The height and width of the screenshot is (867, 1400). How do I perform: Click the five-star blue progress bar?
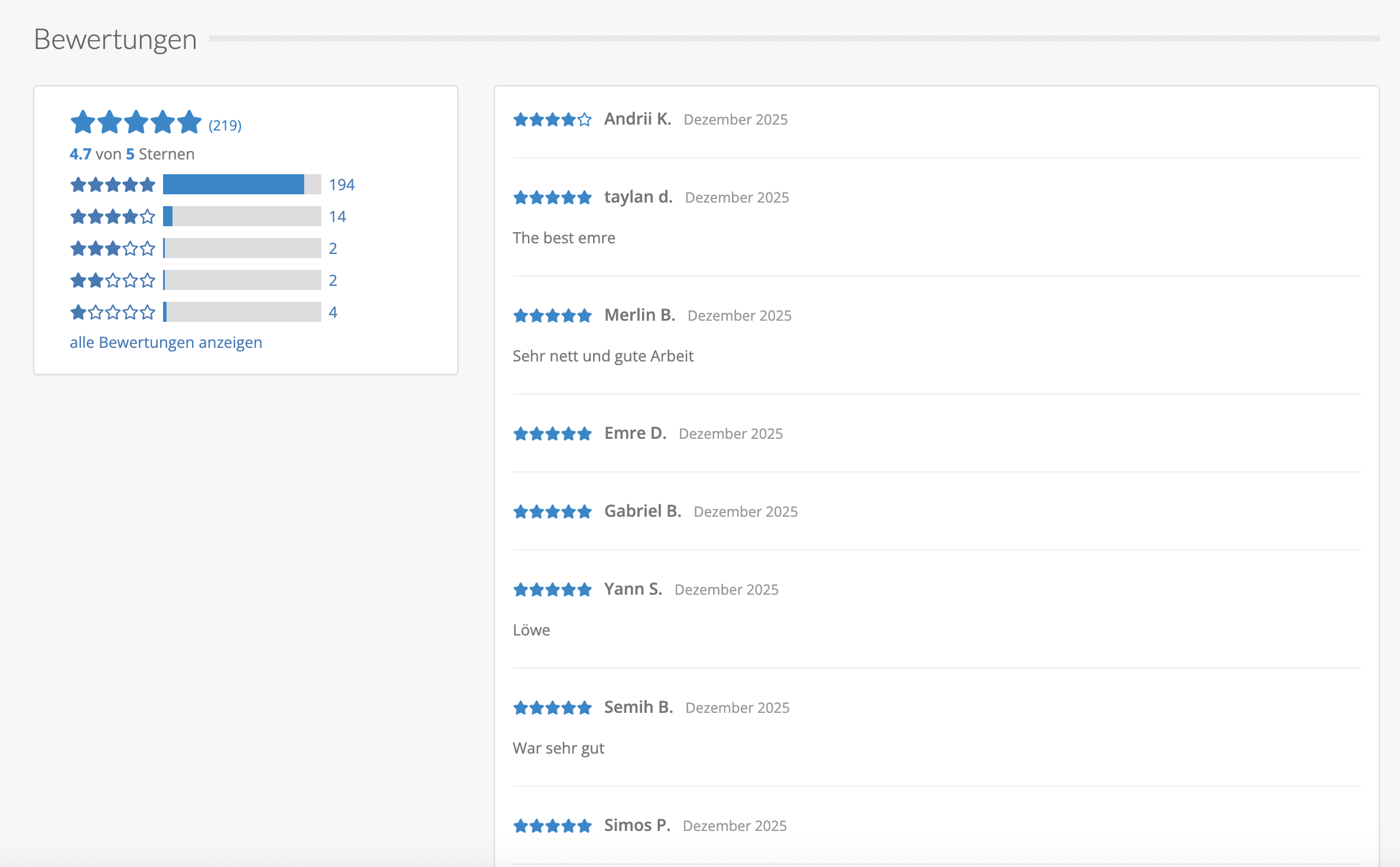(x=233, y=185)
